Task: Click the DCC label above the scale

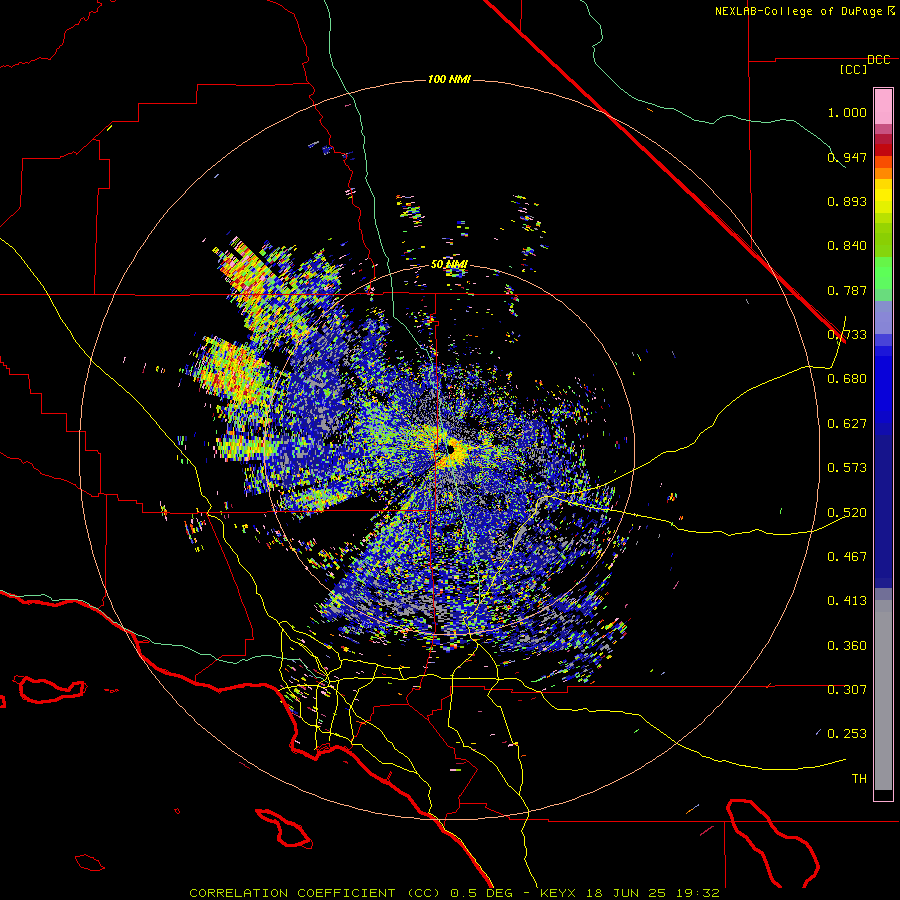Action: (878, 60)
